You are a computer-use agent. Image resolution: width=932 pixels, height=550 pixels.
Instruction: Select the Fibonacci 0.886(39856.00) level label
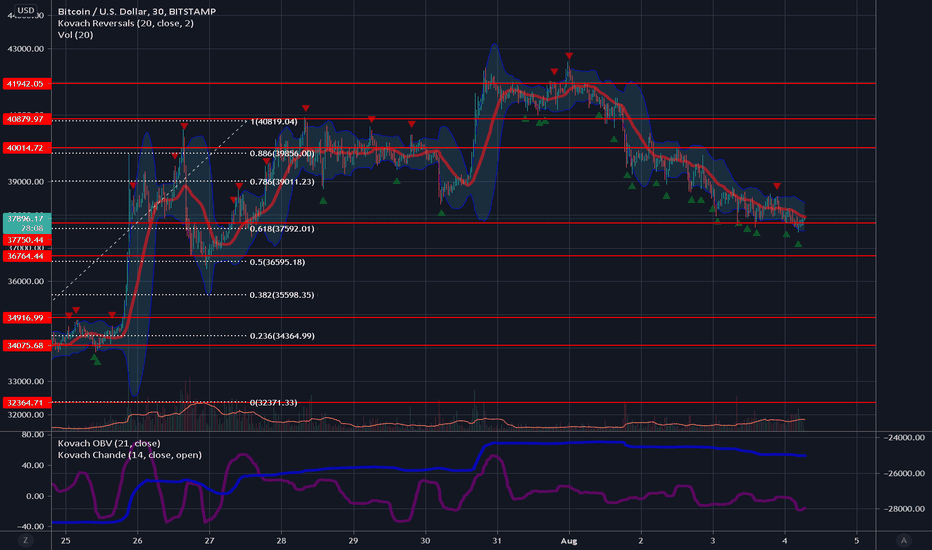tap(282, 153)
